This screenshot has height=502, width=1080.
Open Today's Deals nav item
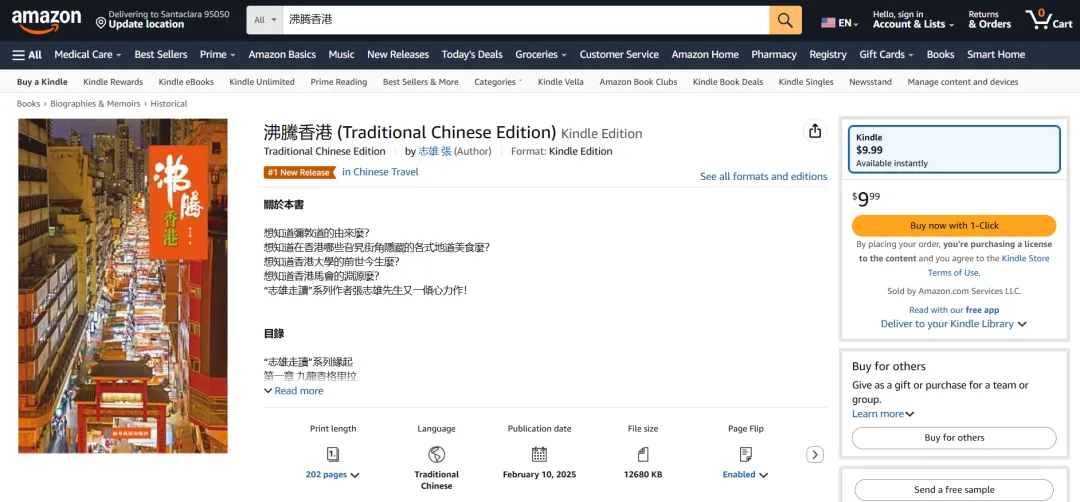tap(472, 54)
